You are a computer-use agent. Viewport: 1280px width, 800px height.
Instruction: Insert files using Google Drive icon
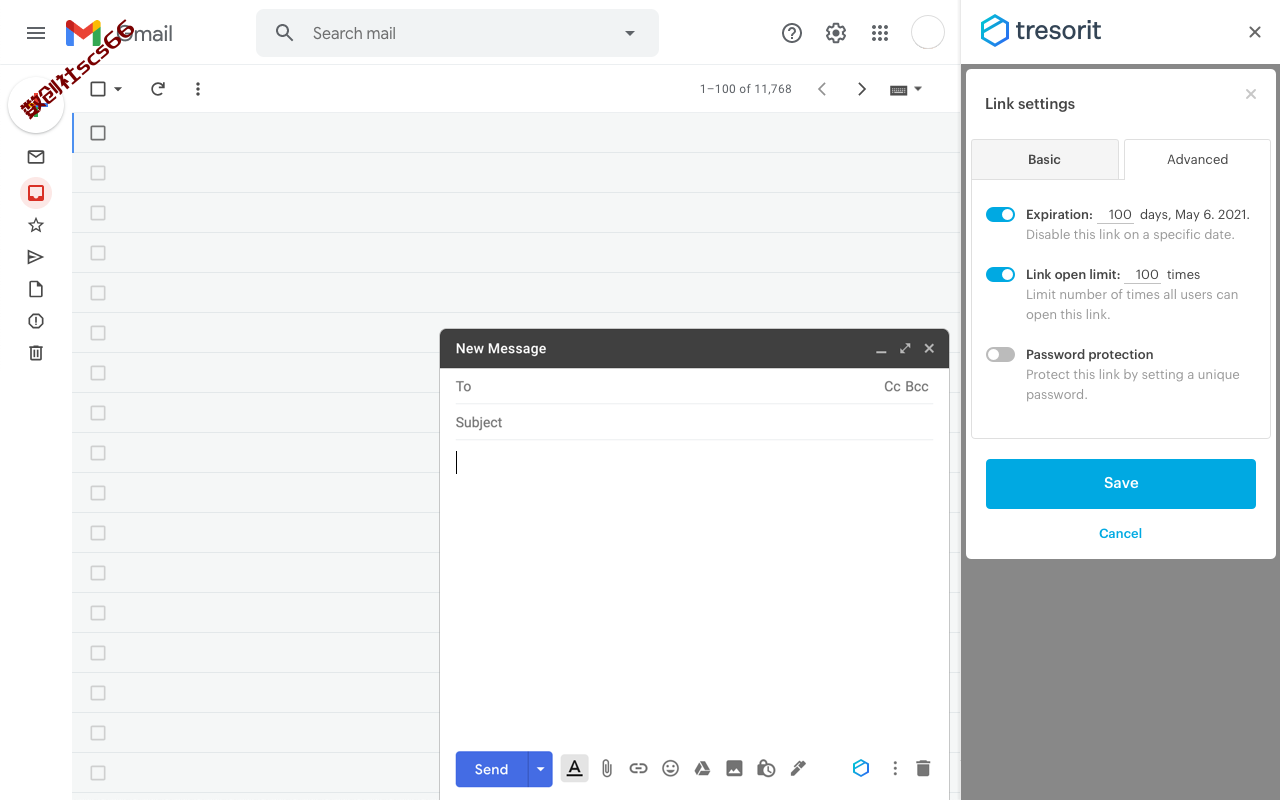coord(703,768)
